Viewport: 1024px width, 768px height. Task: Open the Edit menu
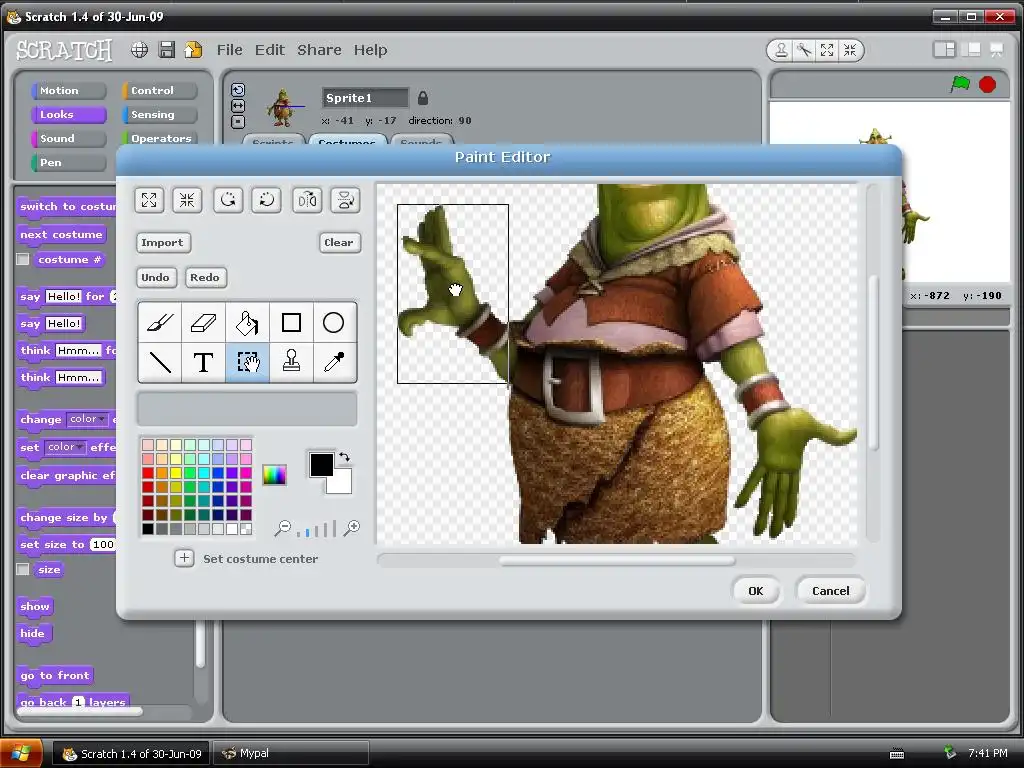click(x=270, y=50)
